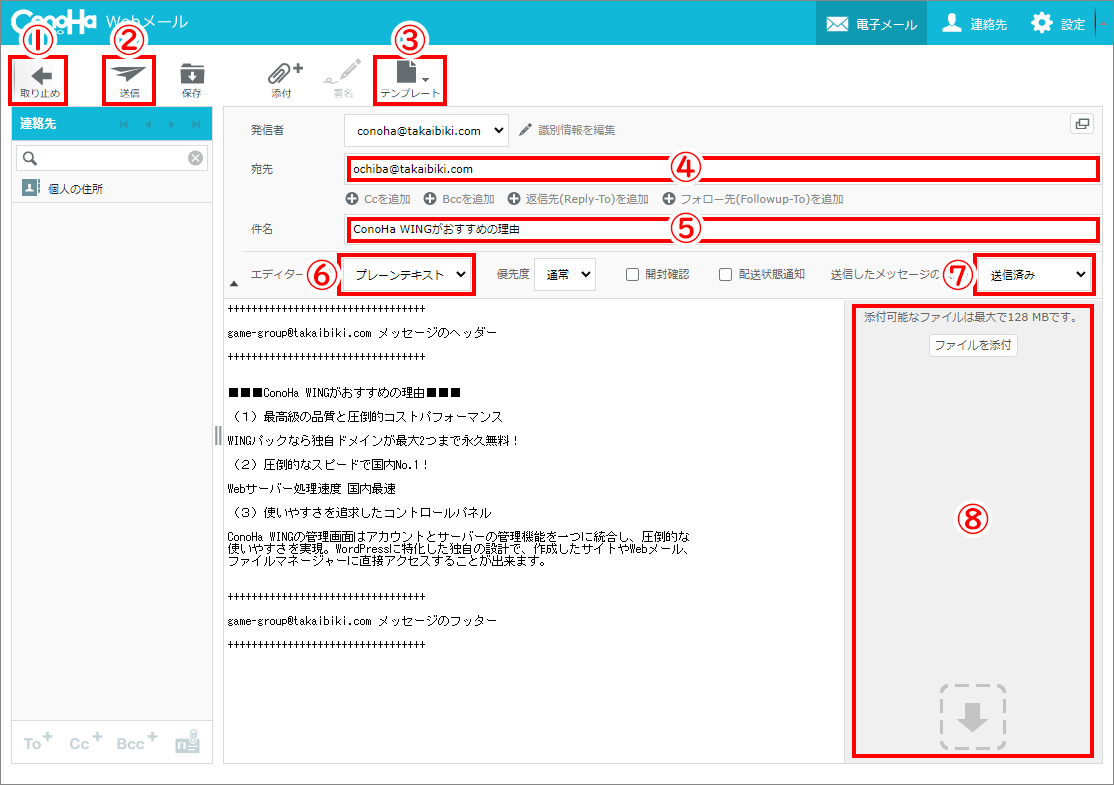
Task: Focus the contacts search box
Action: [x=112, y=158]
